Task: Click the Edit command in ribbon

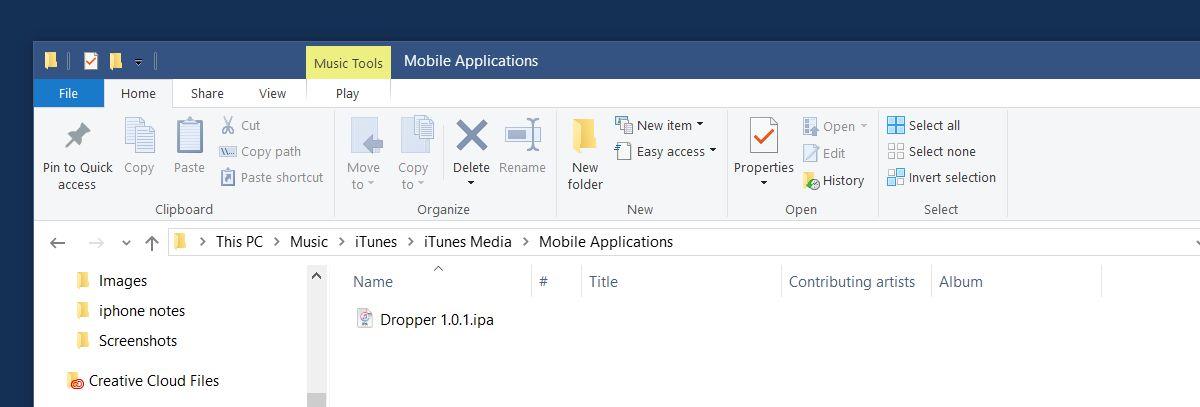Action: click(x=824, y=153)
